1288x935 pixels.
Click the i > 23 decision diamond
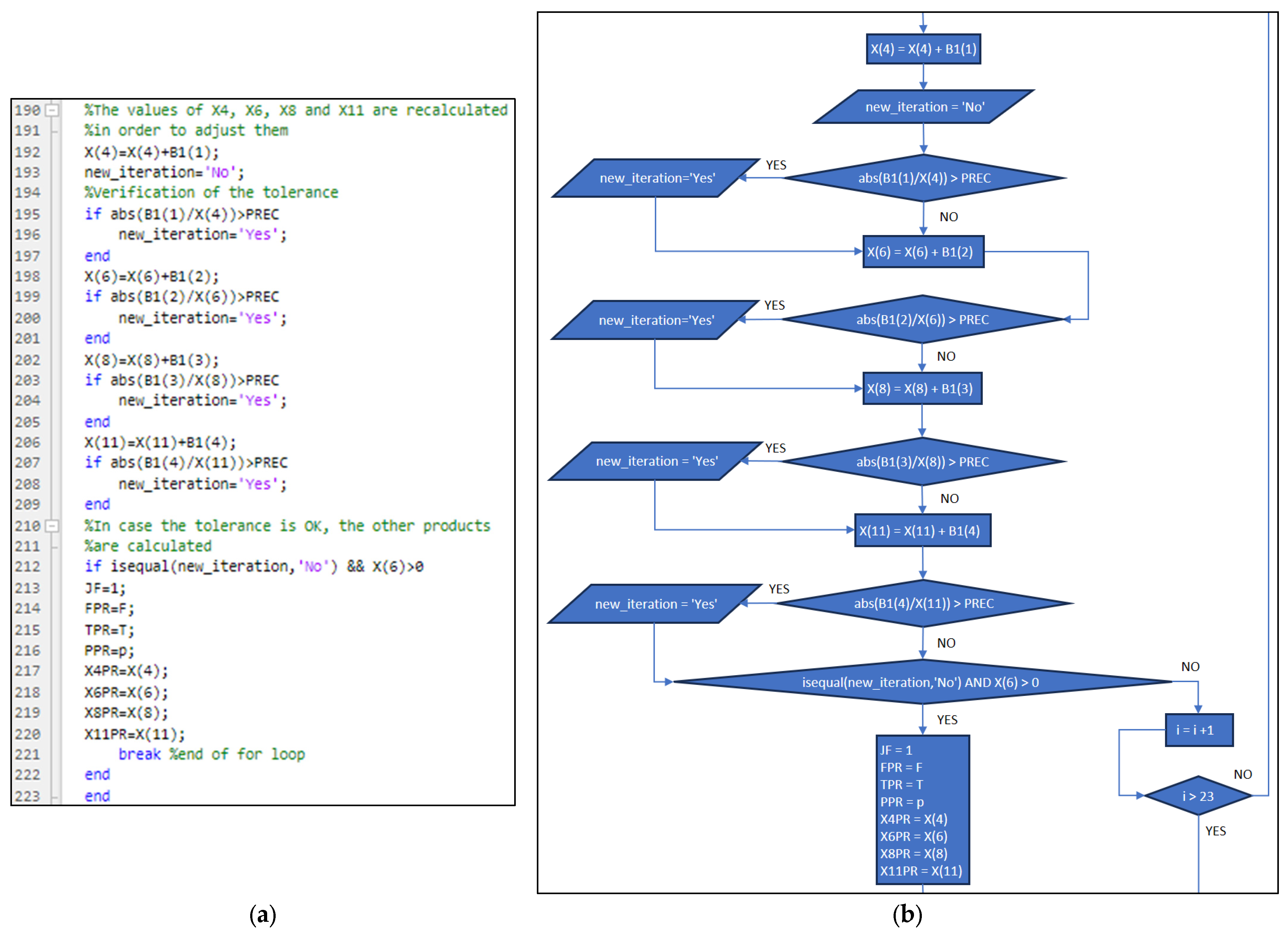point(1198,796)
